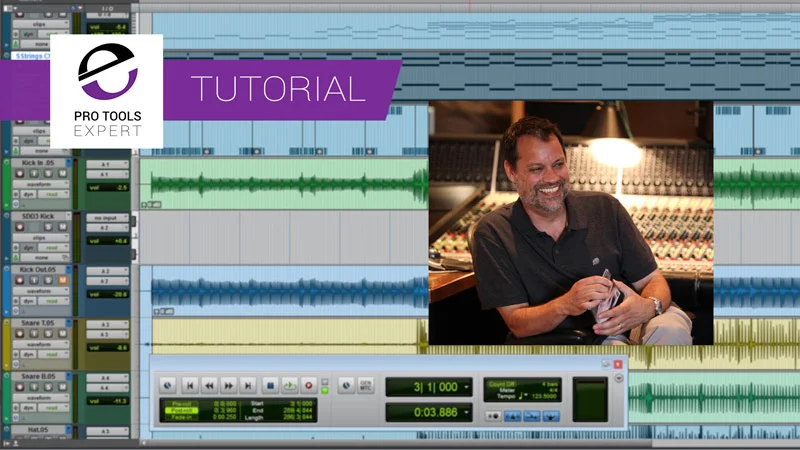
Task: Open Kick Out.05 waveform view selector
Action: 41,291
